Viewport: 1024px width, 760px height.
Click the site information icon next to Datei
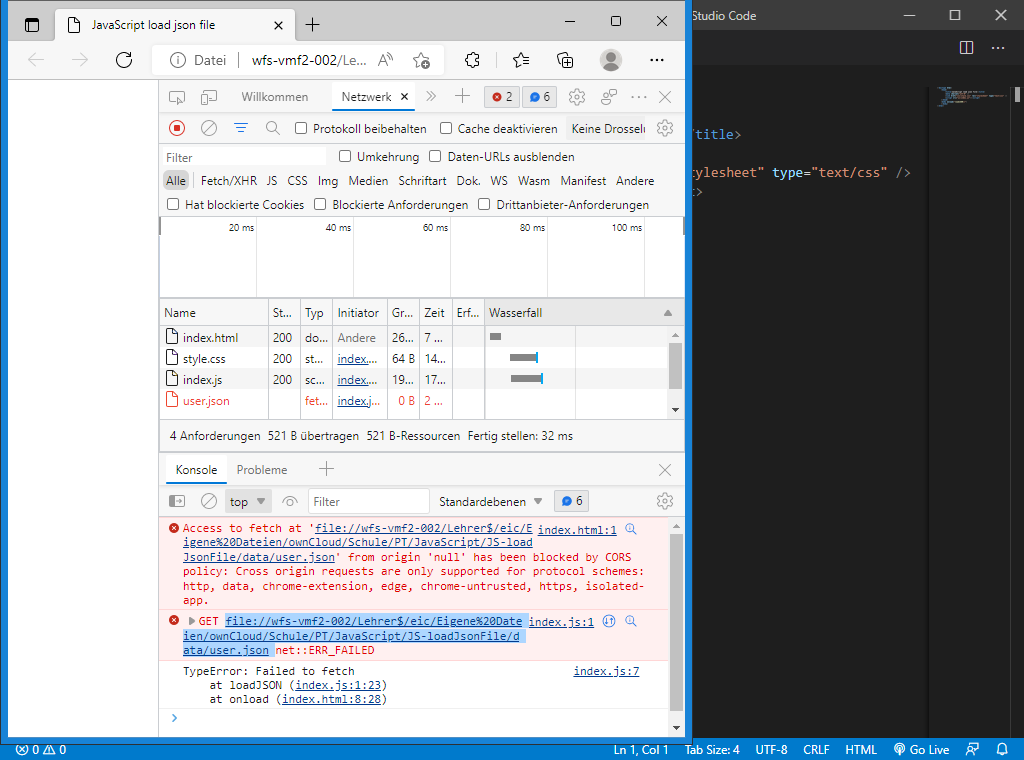pyautogui.click(x=177, y=60)
